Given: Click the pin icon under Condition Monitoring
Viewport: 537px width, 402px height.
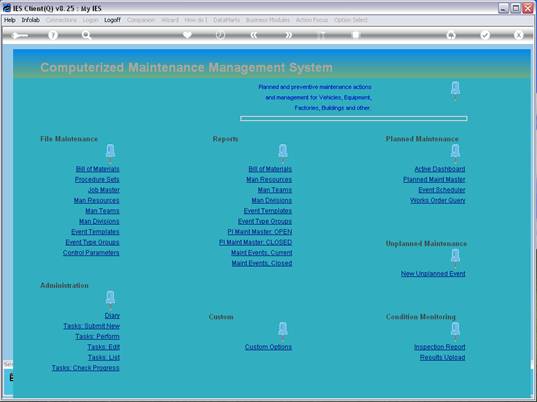Looking at the screenshot, I should click(455, 330).
